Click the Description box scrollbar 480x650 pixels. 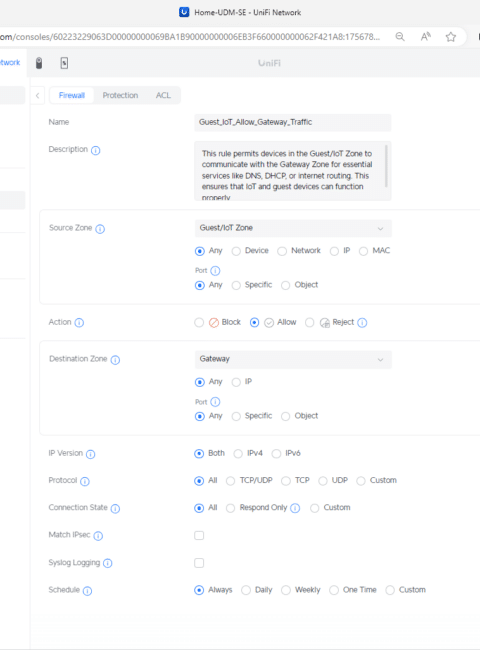[386, 166]
